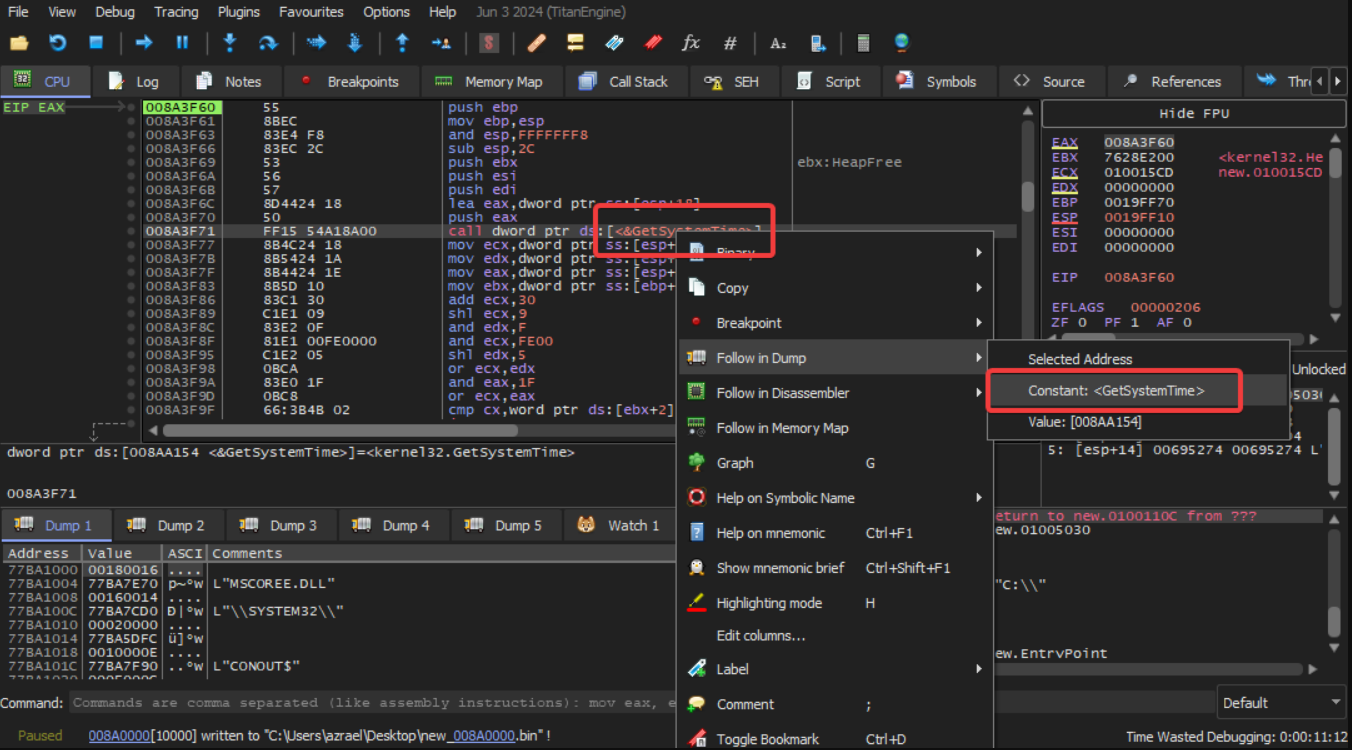This screenshot has width=1352, height=750.
Task: Select Toggle Bookmark in context menu
Action: click(767, 739)
